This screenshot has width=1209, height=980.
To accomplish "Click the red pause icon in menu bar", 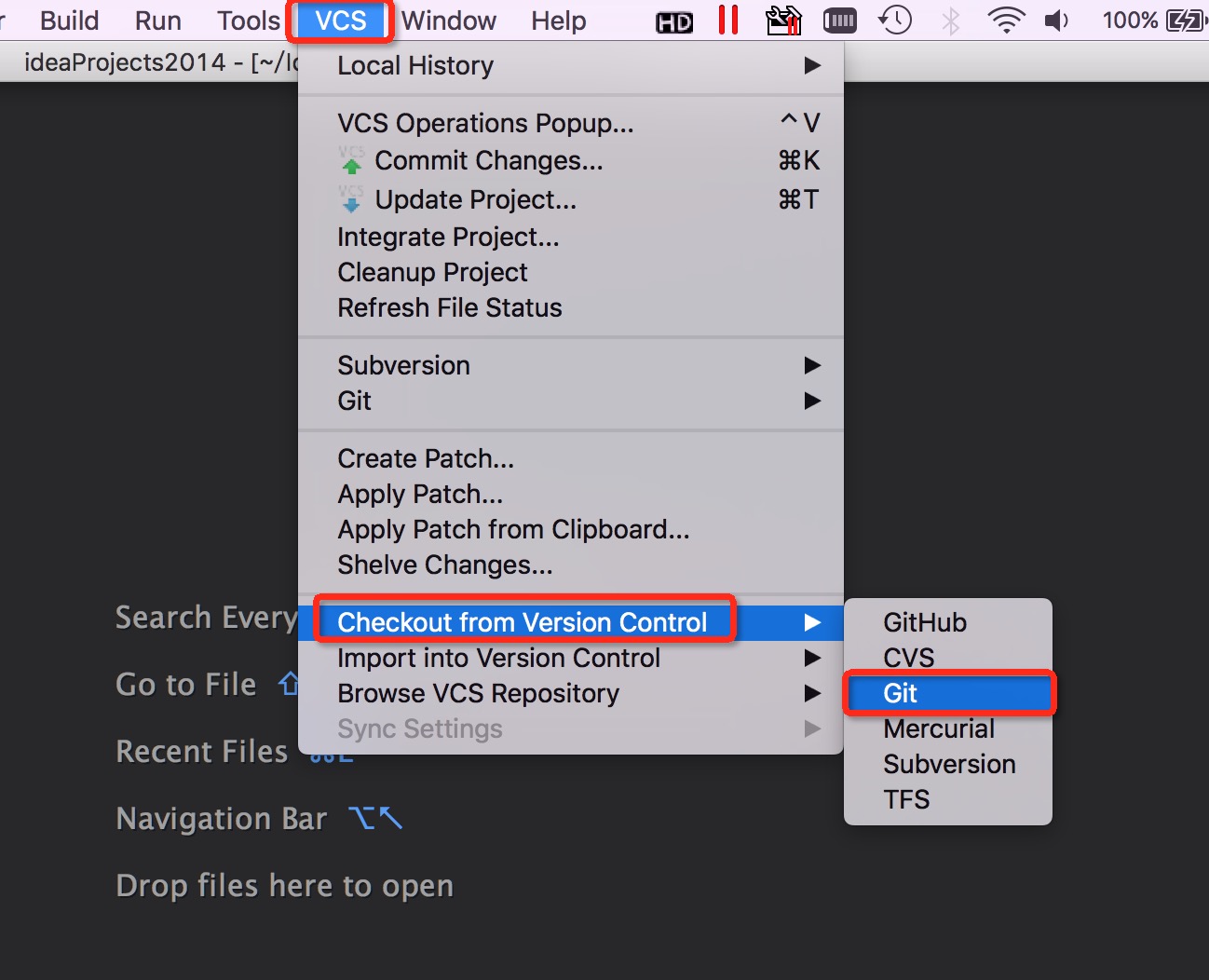I will click(728, 20).
